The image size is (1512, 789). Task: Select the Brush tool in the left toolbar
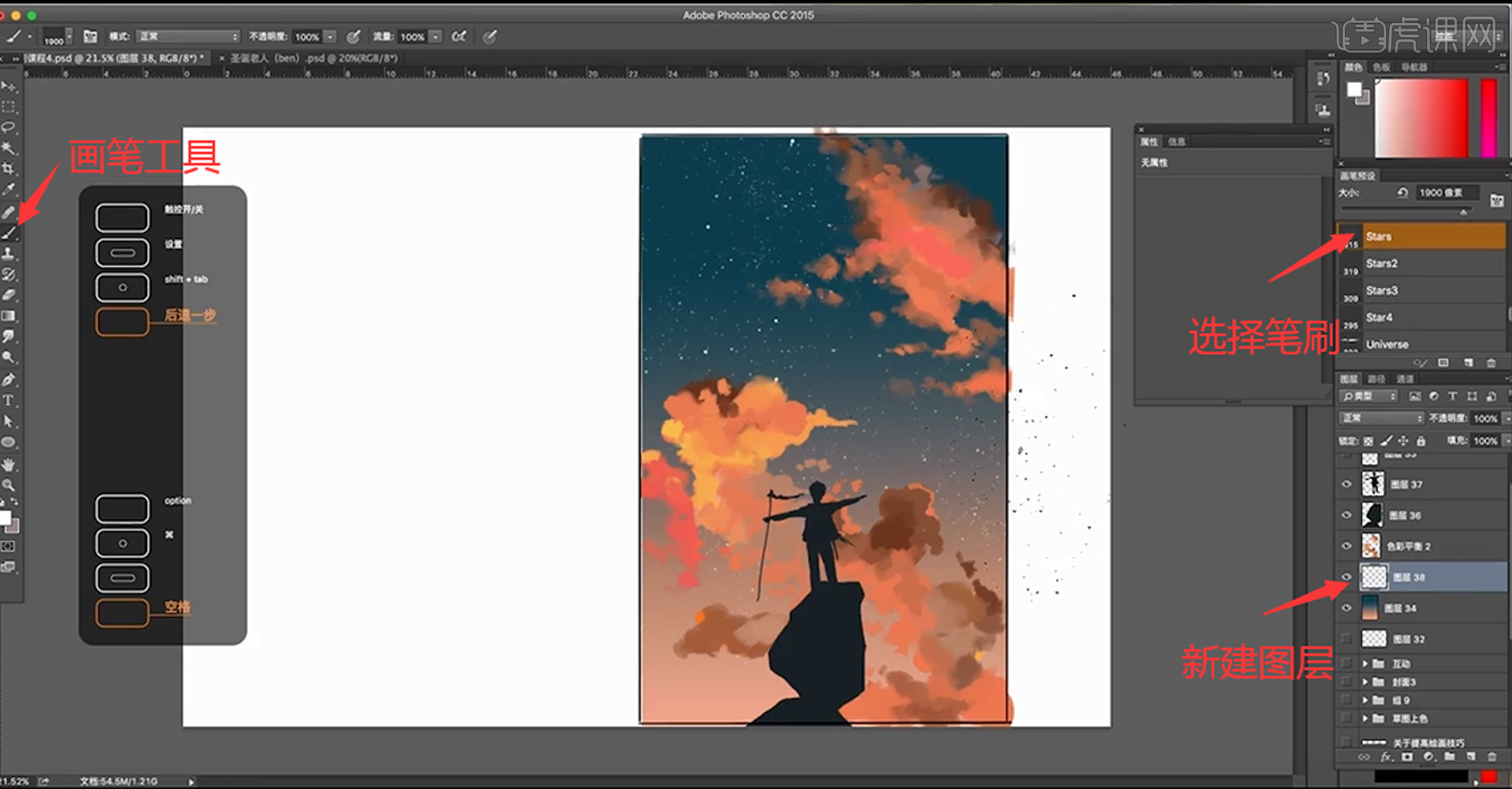(9, 233)
